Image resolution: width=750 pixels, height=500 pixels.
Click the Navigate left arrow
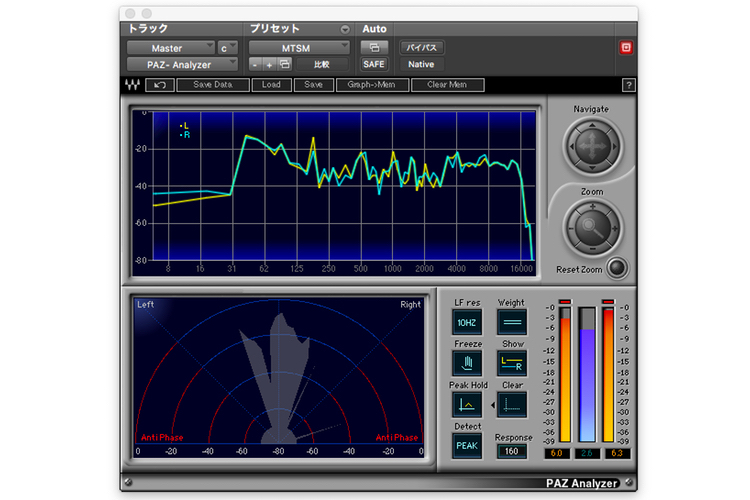coord(571,147)
